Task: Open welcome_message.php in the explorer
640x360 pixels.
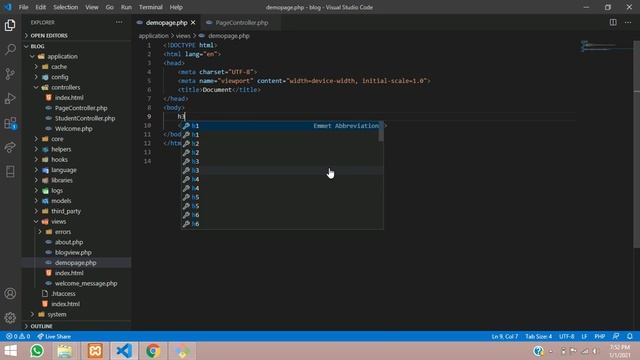Action: click(x=86, y=283)
